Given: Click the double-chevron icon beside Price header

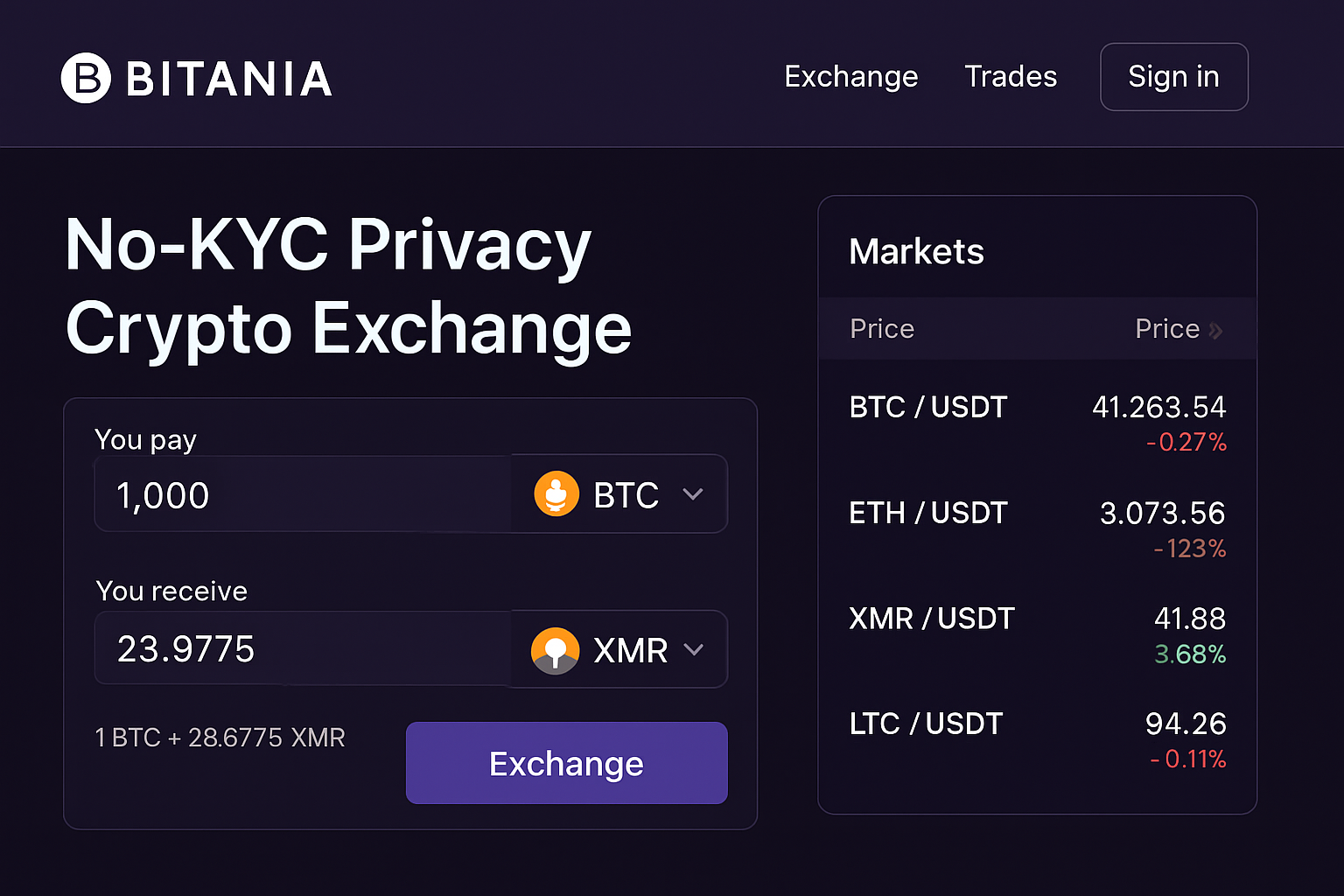Looking at the screenshot, I should click(x=1216, y=329).
